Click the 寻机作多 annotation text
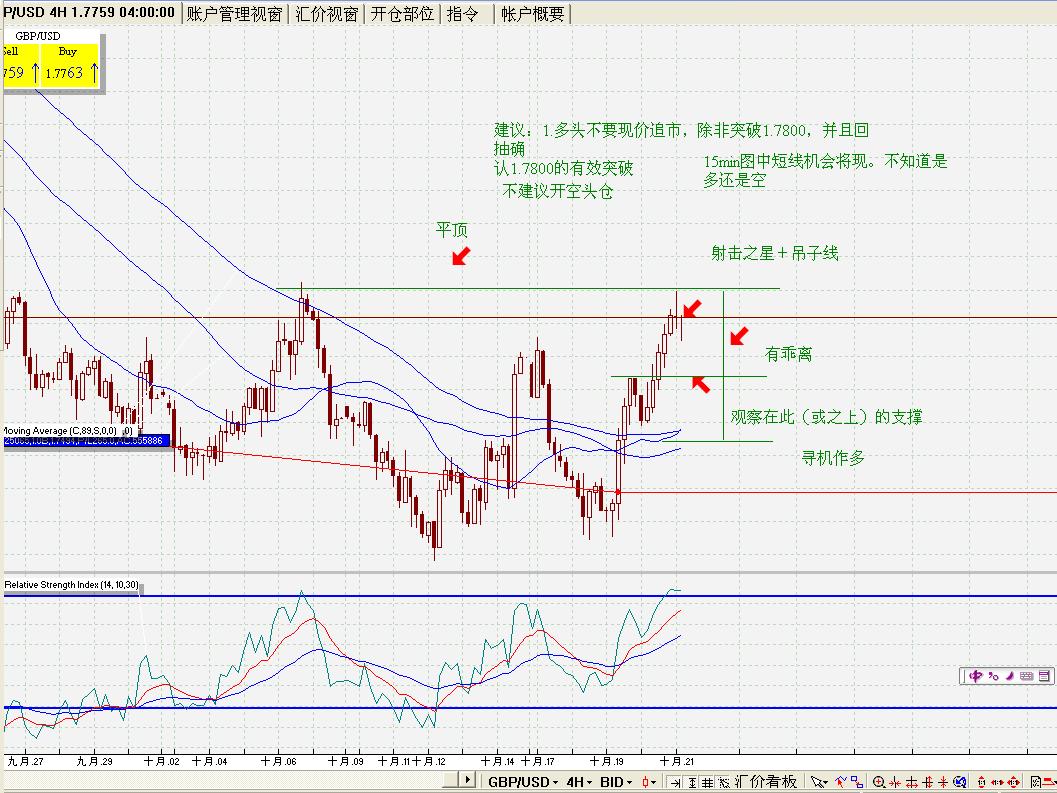 tap(833, 458)
